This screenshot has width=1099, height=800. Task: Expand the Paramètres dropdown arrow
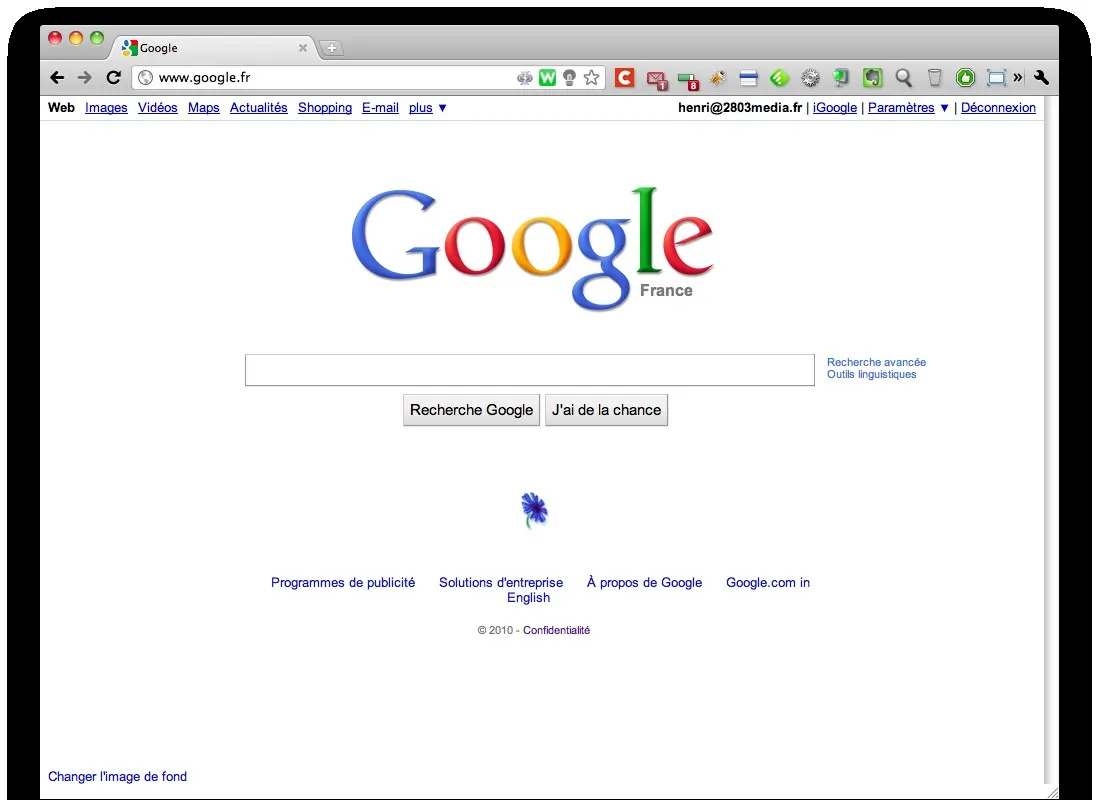(x=944, y=108)
